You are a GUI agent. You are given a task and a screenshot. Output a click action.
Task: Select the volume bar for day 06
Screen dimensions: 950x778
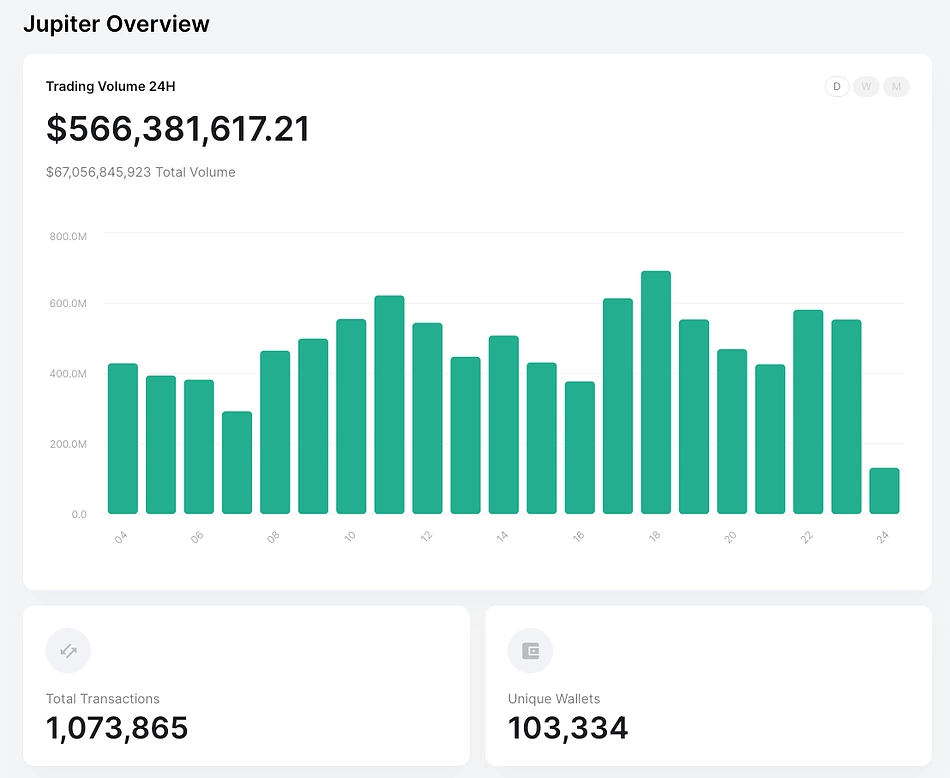pyautogui.click(x=199, y=447)
